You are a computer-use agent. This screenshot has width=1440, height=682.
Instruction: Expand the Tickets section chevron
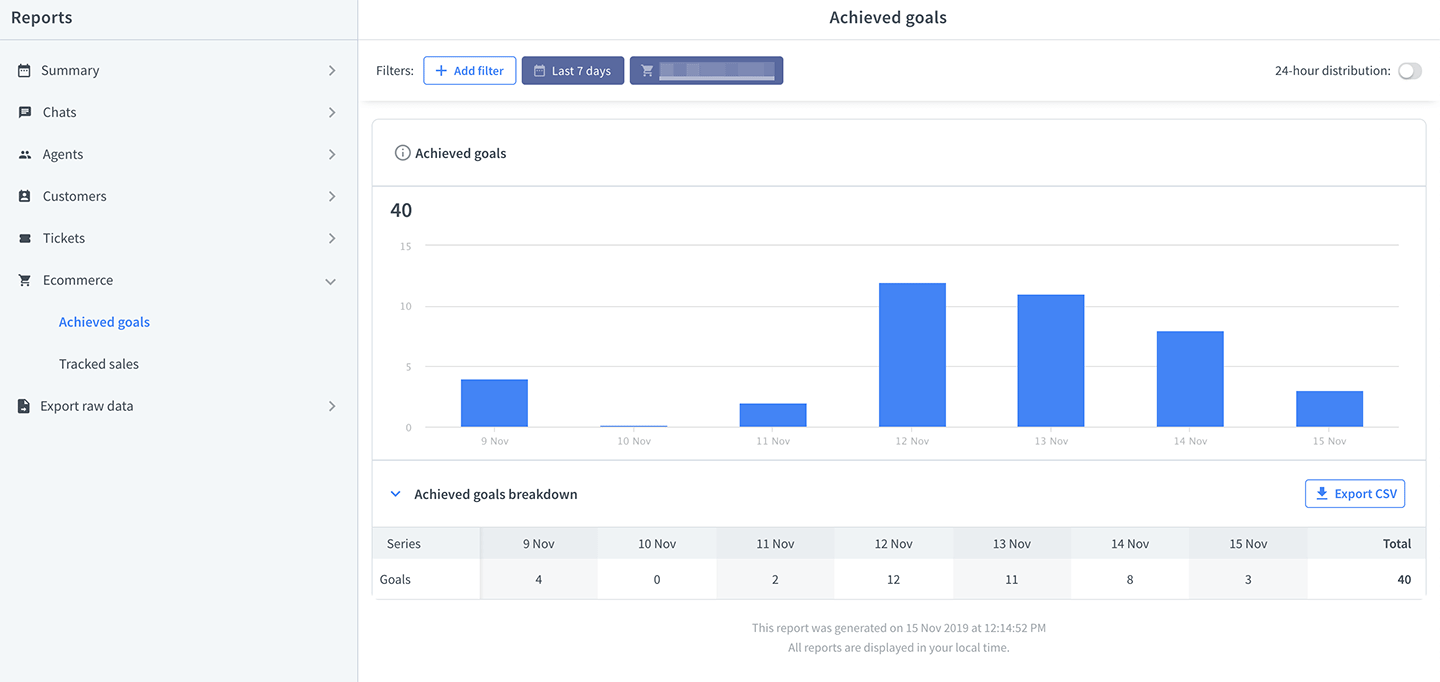[x=332, y=239]
